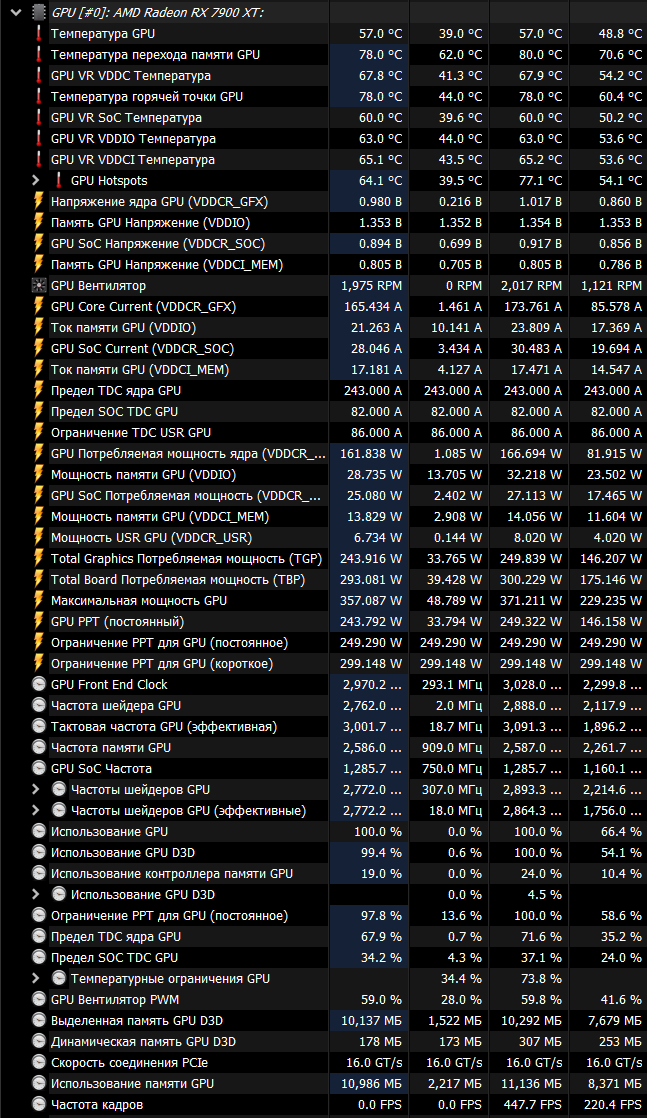Click gauge icon of Скорость соединения PCIe

click(x=39, y=1062)
